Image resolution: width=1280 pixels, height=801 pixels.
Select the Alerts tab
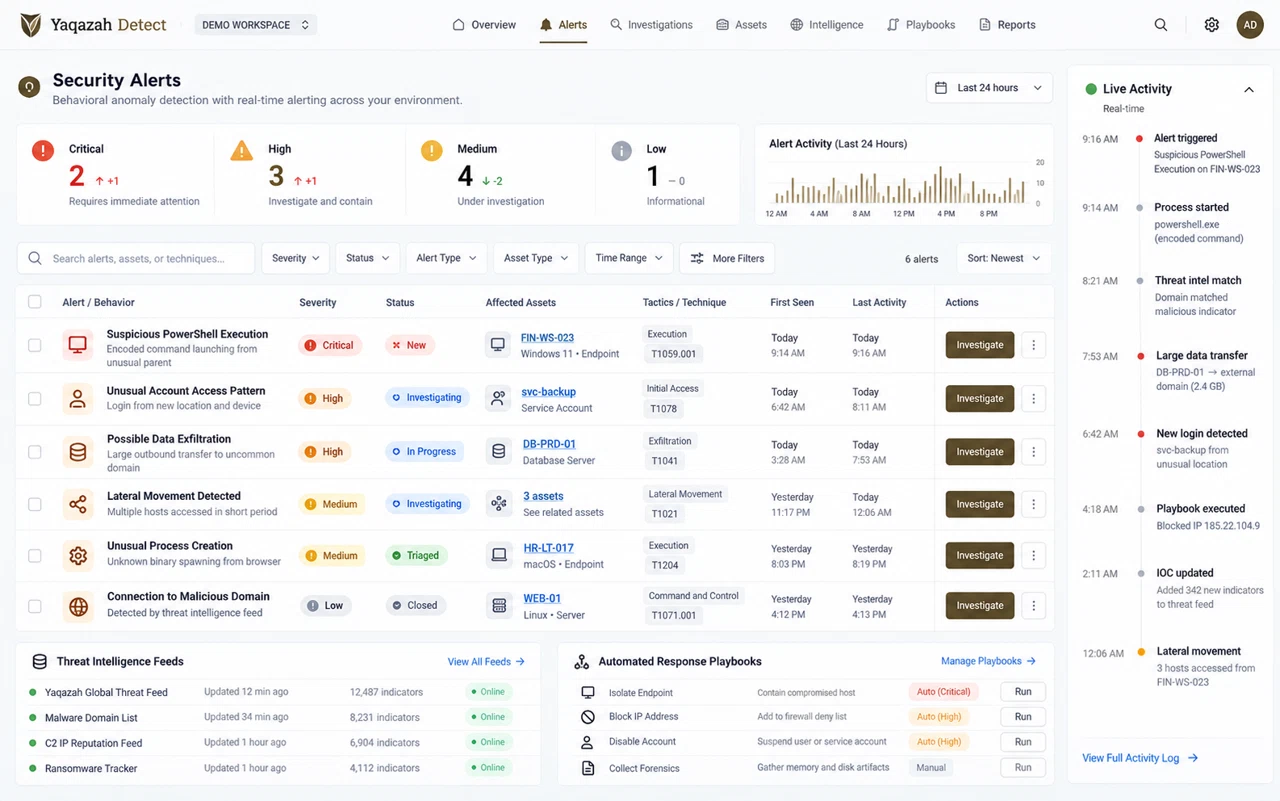click(564, 25)
